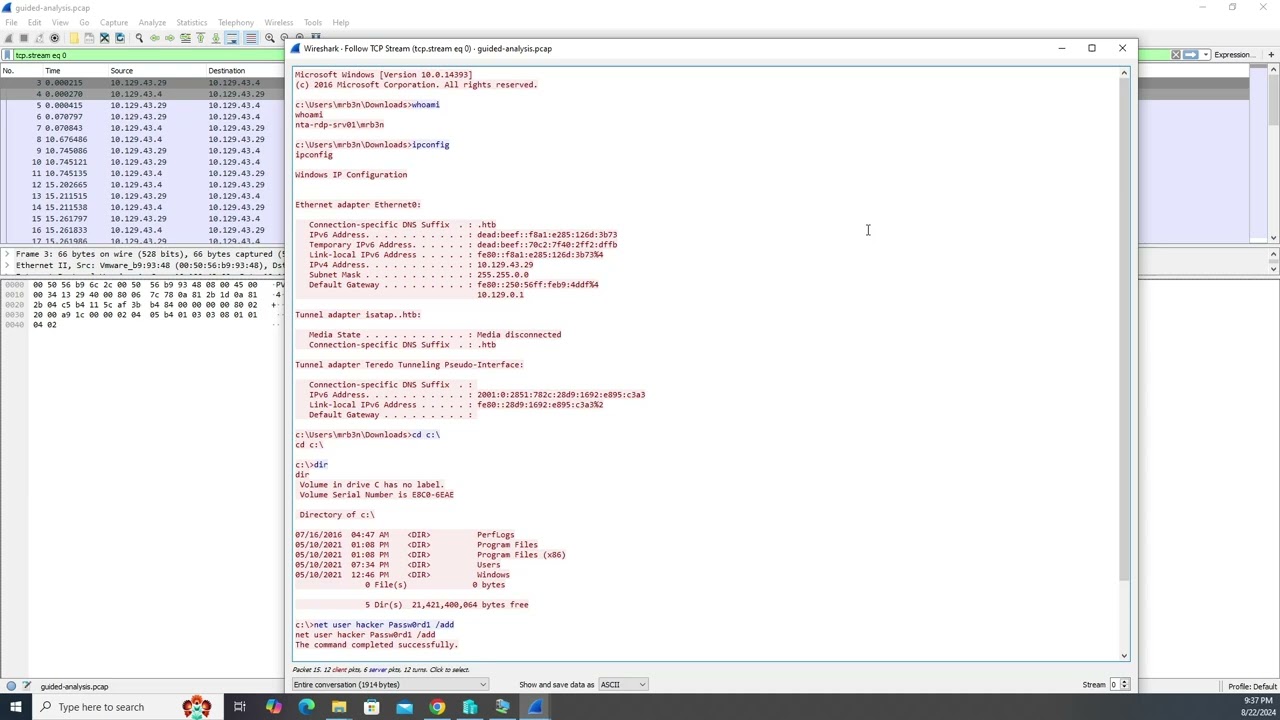Click the go to packet icon

185,38
